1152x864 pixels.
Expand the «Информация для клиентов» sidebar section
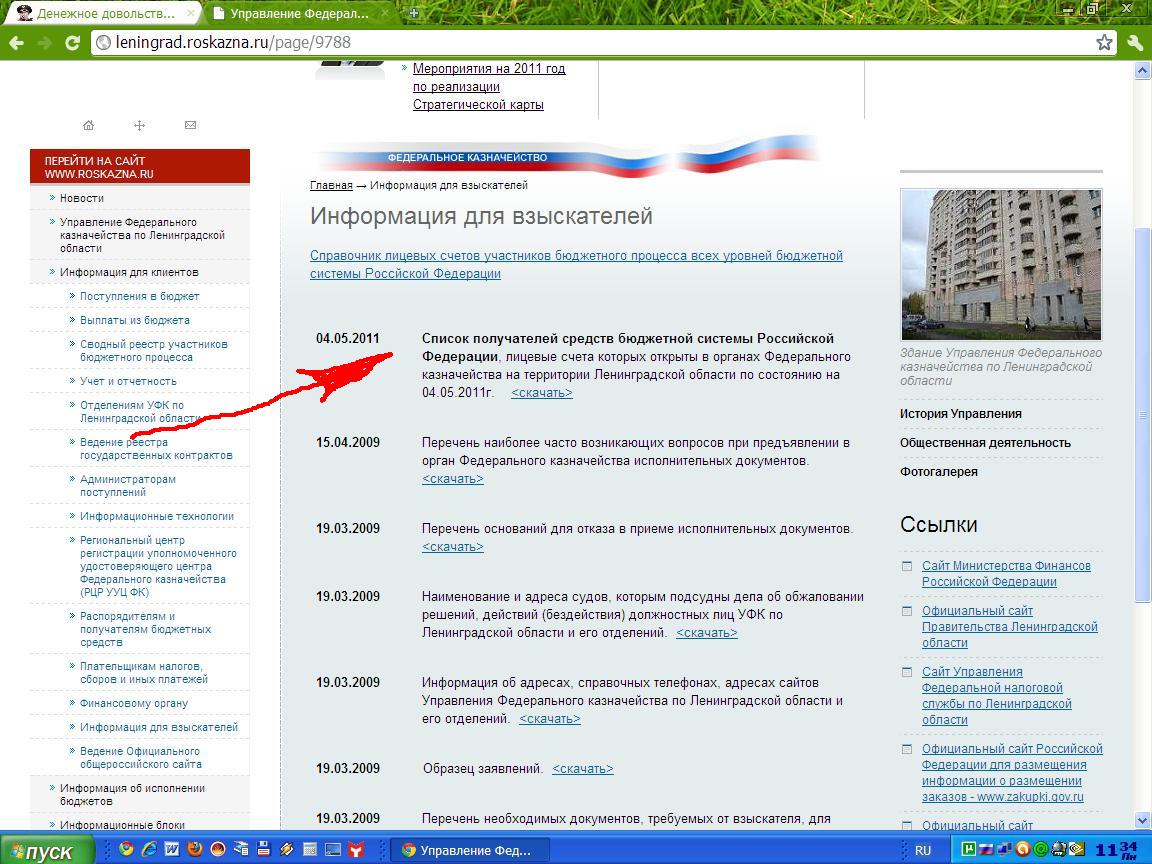point(129,272)
